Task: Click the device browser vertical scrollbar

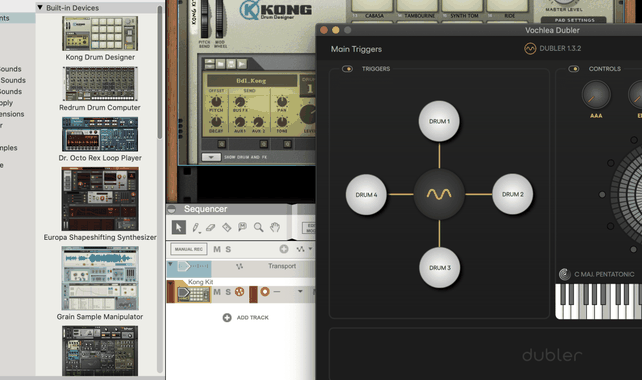Action: click(x=160, y=72)
